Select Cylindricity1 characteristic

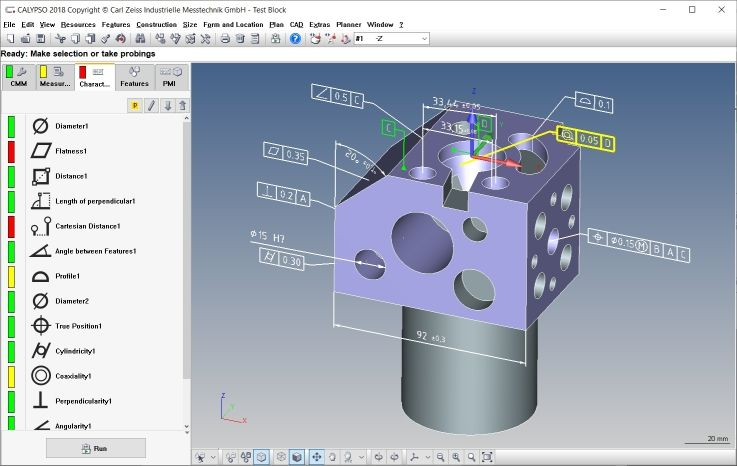tap(75, 351)
